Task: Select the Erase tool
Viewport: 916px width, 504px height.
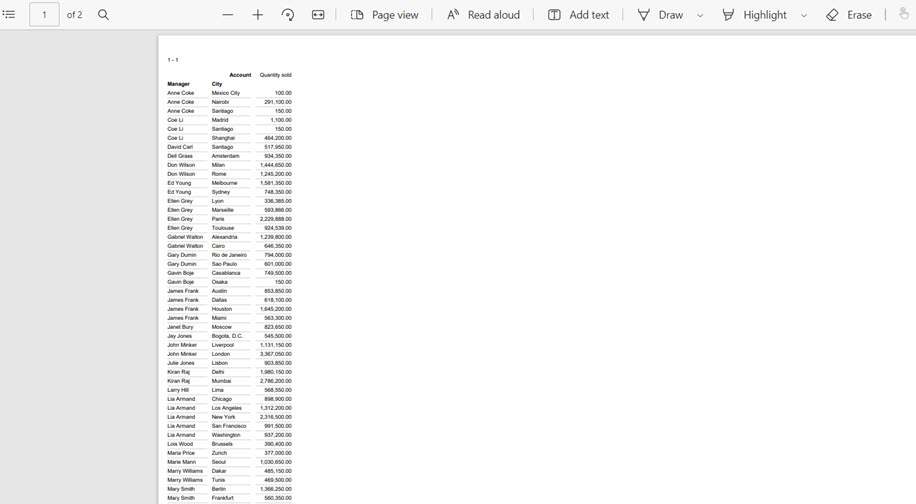Action: pos(849,15)
